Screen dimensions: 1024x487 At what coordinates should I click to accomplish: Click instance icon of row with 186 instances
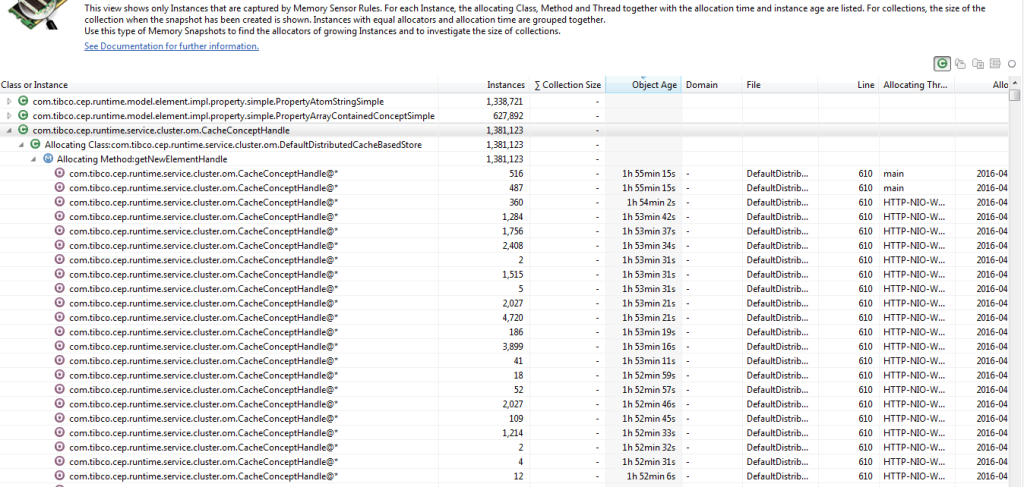pyautogui.click(x=59, y=332)
